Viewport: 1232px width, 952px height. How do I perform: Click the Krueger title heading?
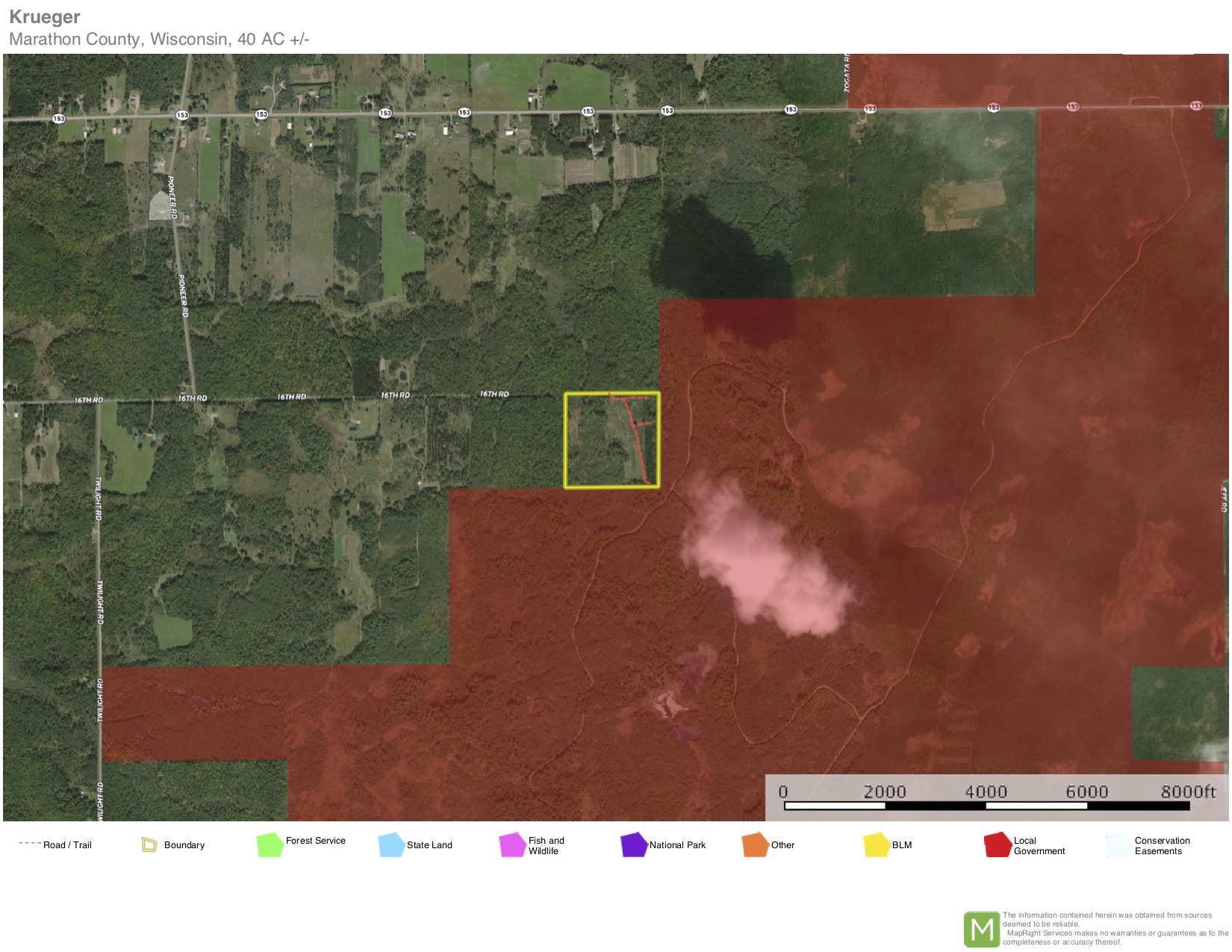coord(45,17)
